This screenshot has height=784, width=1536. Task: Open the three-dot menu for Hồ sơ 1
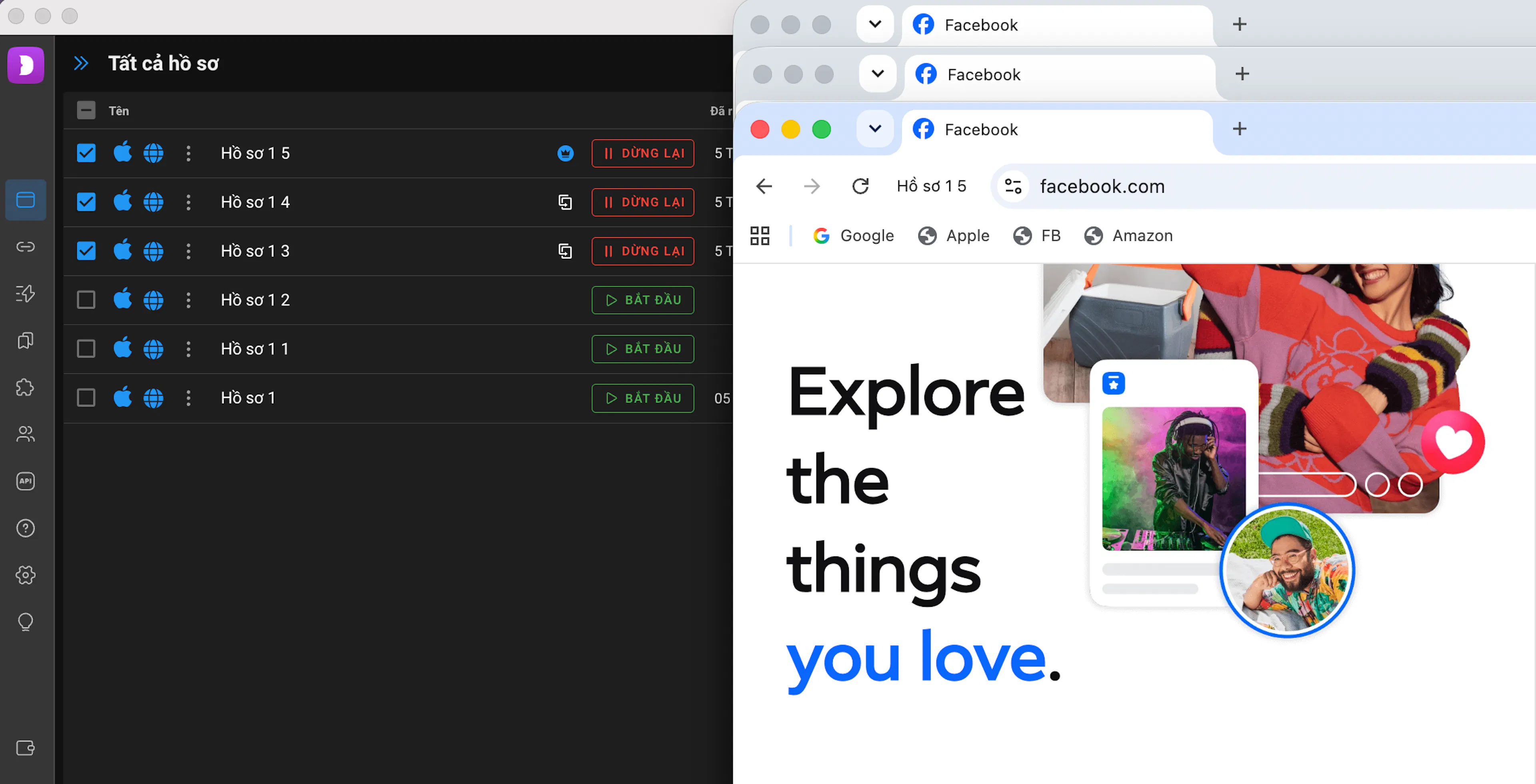(x=188, y=398)
